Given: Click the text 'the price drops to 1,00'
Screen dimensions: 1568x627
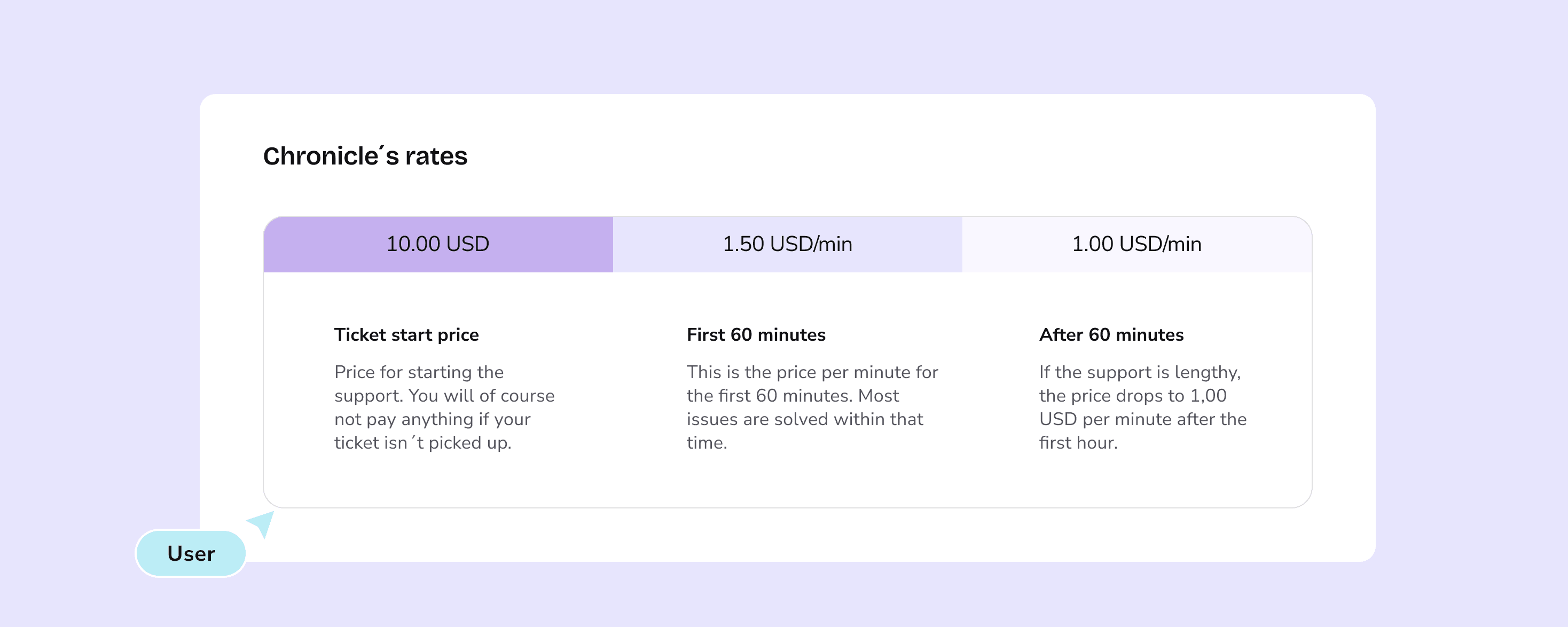Looking at the screenshot, I should [1133, 396].
